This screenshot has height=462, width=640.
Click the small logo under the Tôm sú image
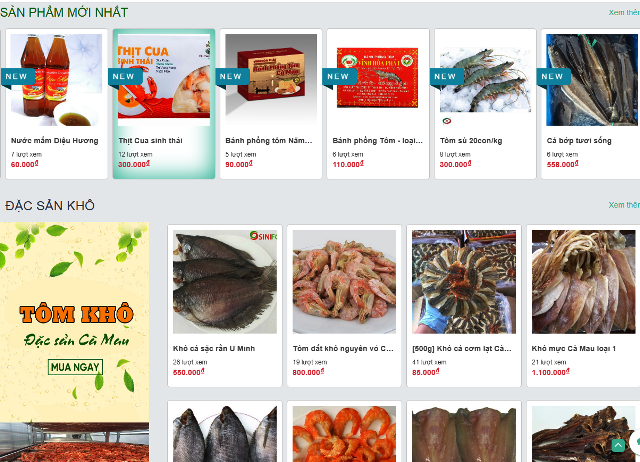pos(447,121)
